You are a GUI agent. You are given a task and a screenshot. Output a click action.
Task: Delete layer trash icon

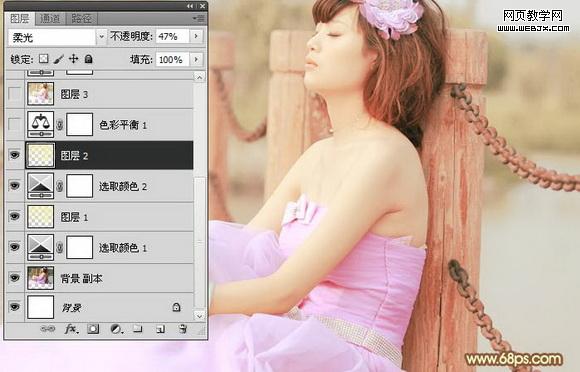point(183,328)
